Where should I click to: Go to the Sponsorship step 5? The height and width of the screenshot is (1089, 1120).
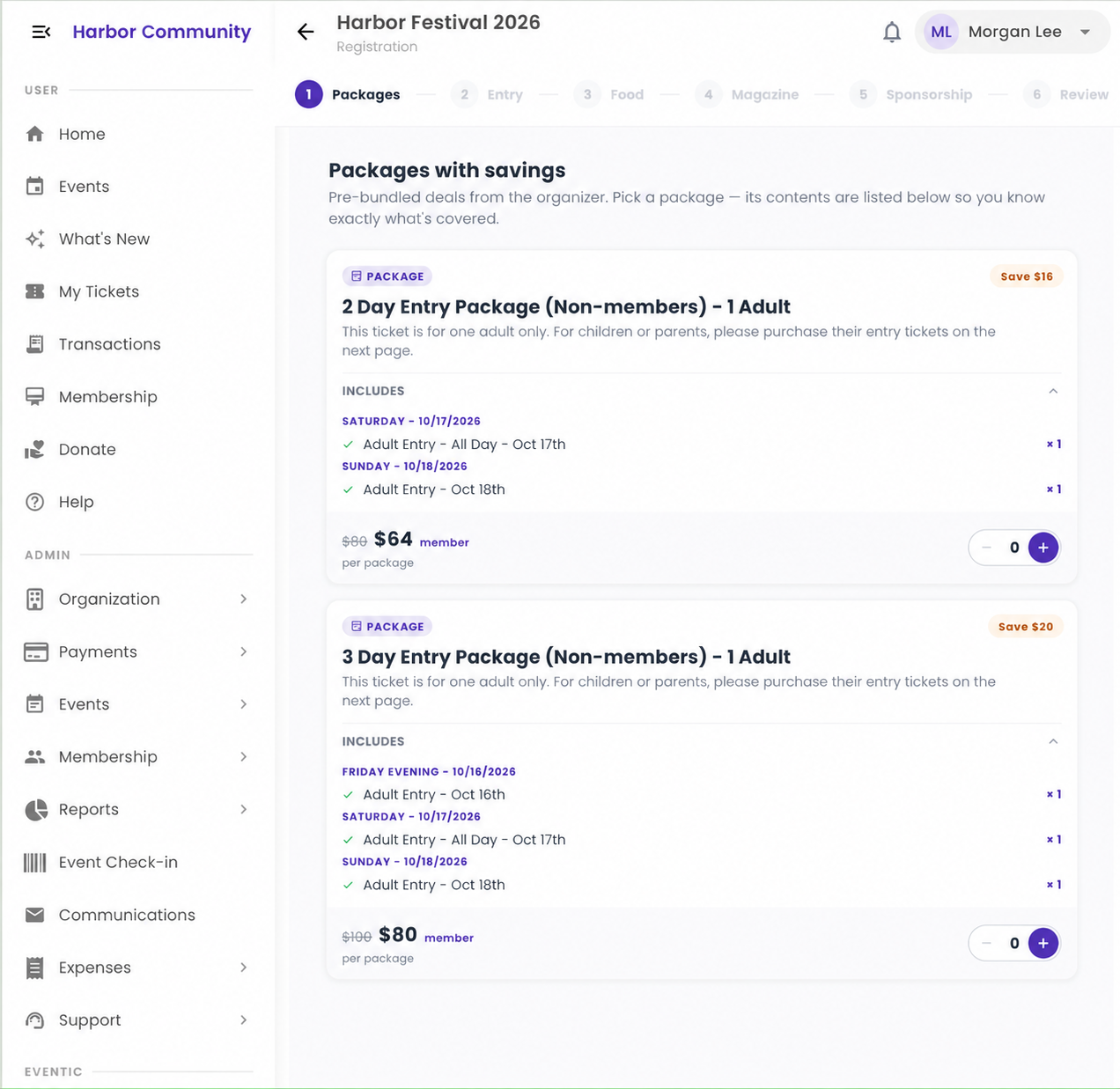[911, 94]
